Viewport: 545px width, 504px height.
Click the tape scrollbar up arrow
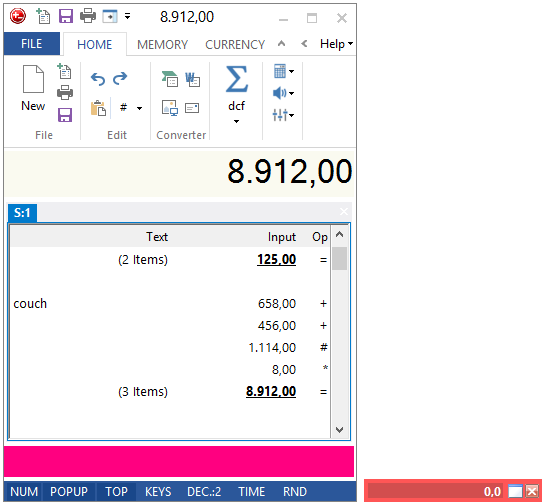pos(339,235)
